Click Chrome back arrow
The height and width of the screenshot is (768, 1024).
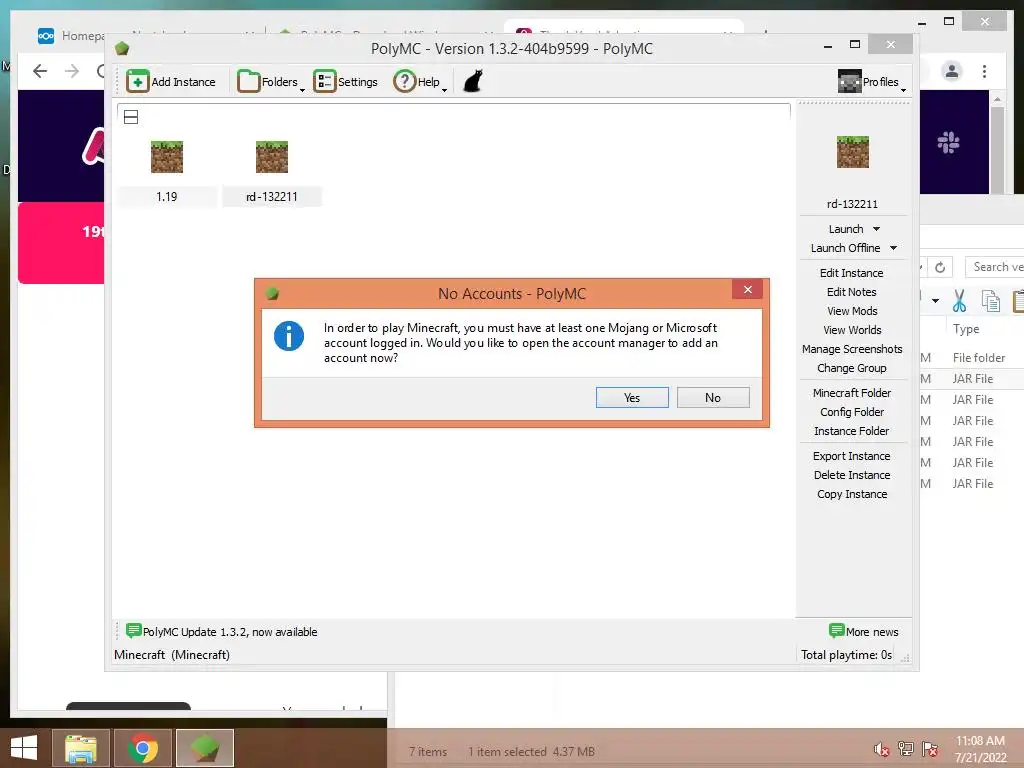[x=40, y=71]
